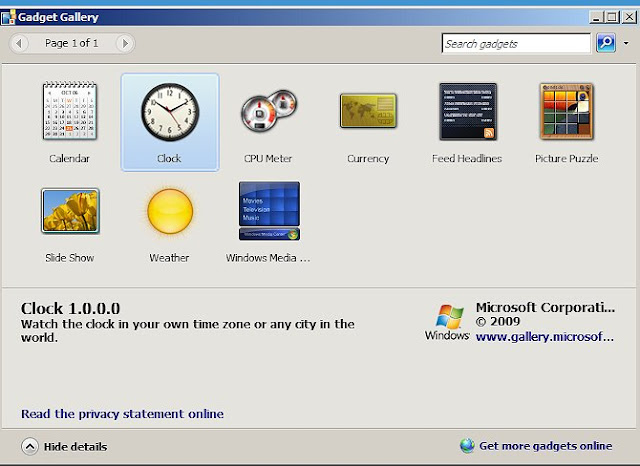Screen dimensions: 640x466
Task: Click the Feed Headlines label text
Action: coord(467,158)
